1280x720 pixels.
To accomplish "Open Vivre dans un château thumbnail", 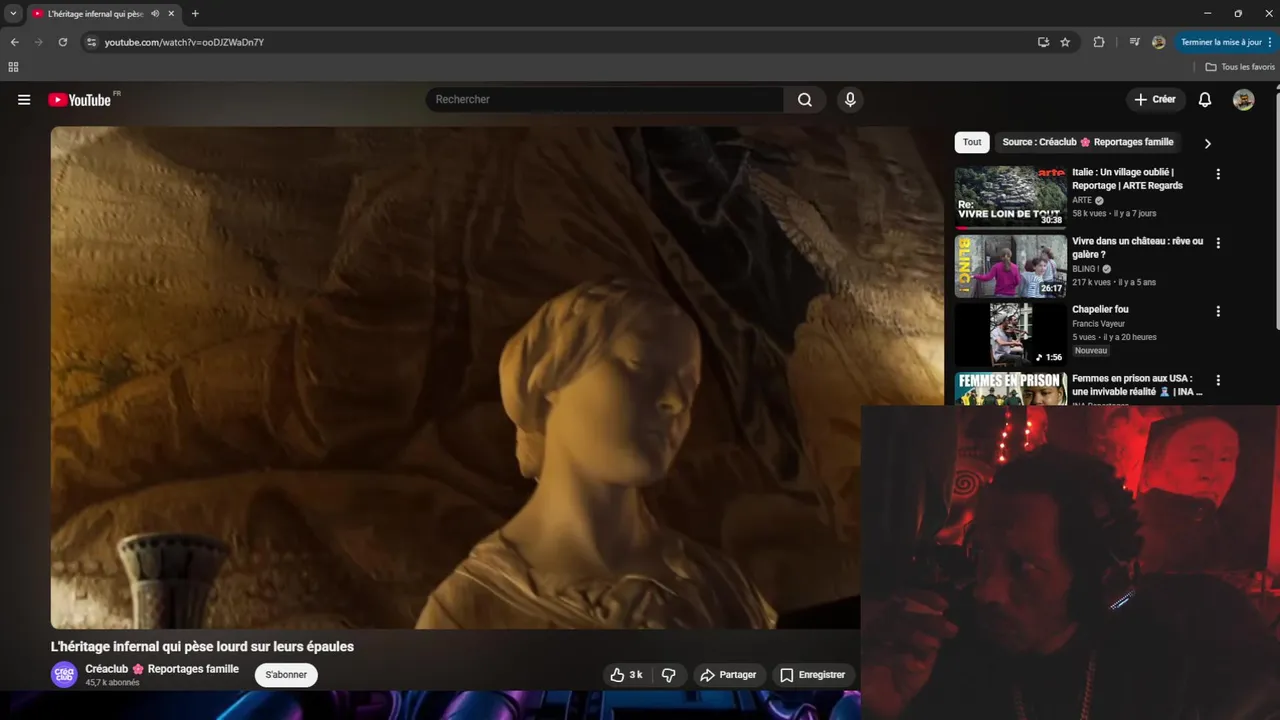I will pyautogui.click(x=1010, y=266).
